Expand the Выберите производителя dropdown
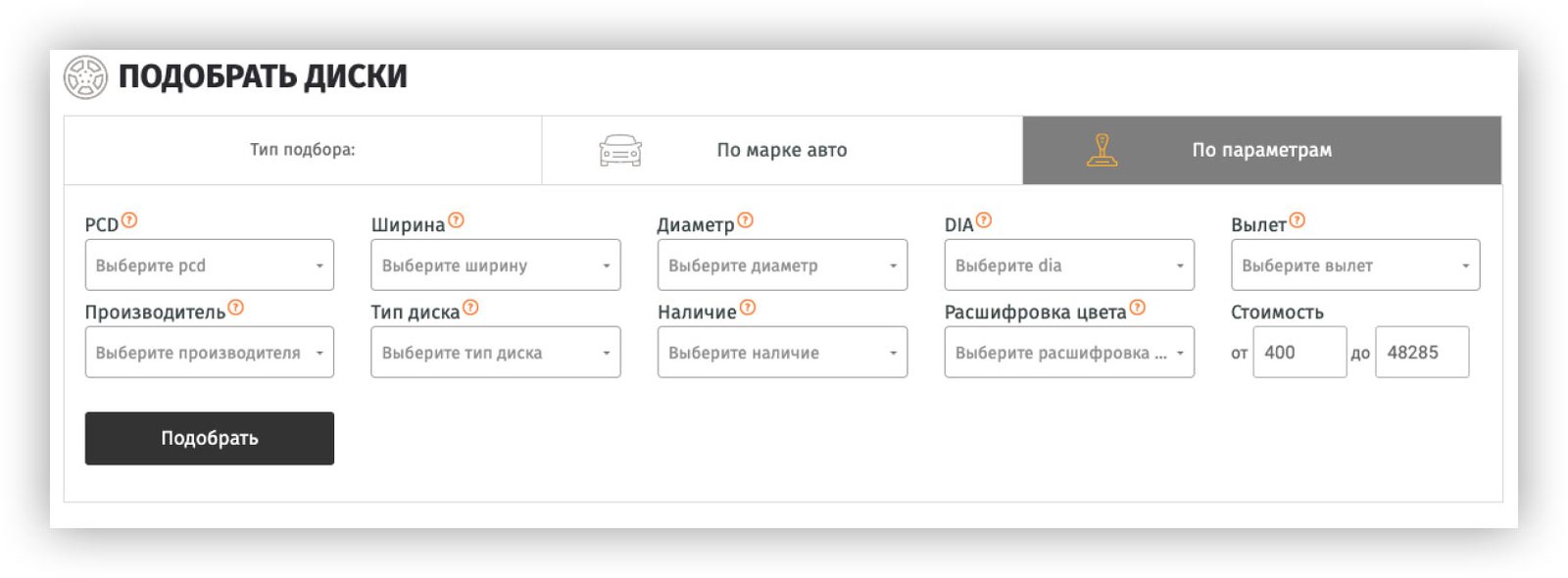Viewport: 1568px width, 578px height. click(209, 353)
